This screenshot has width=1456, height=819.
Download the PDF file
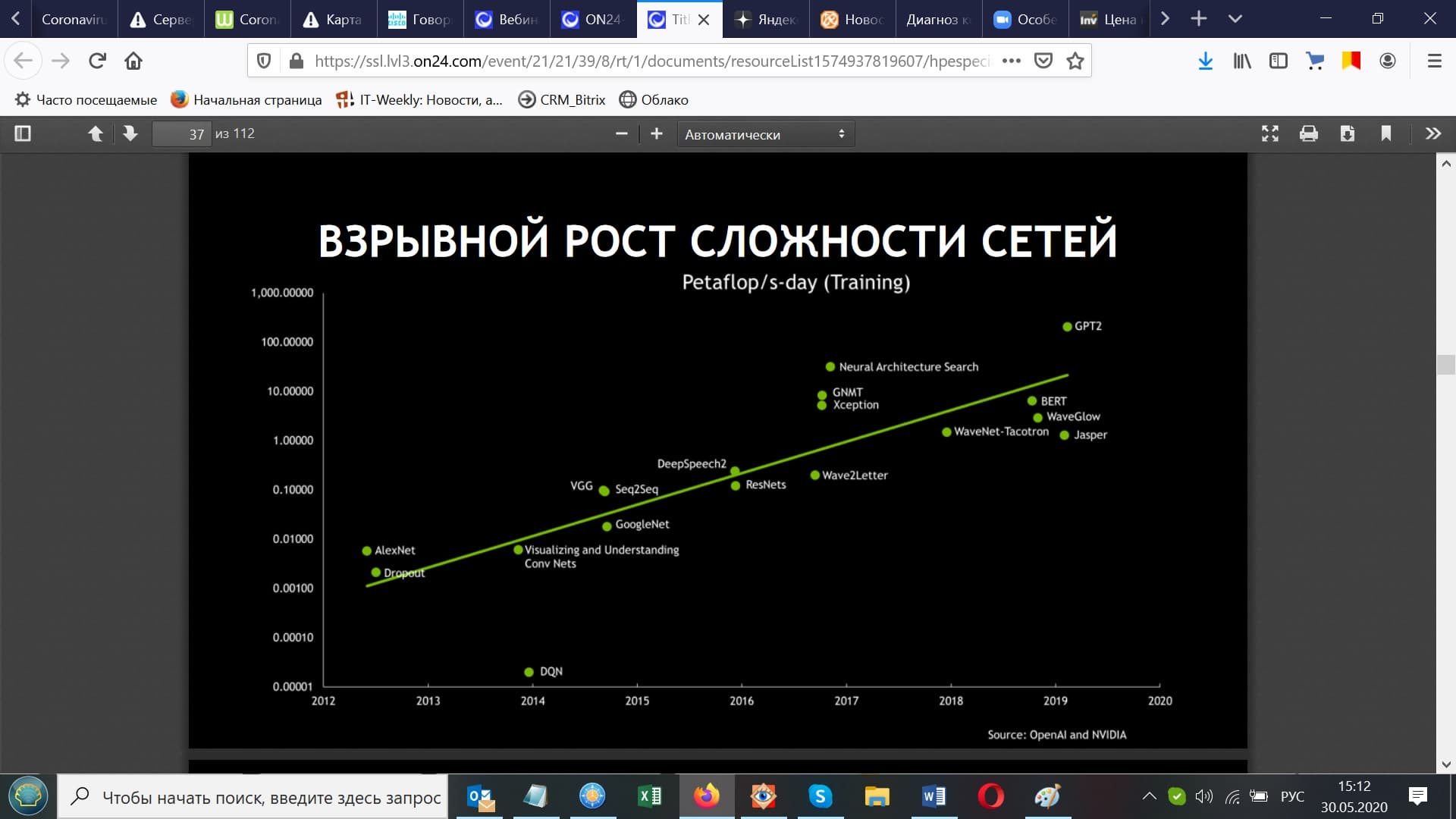(x=1348, y=134)
